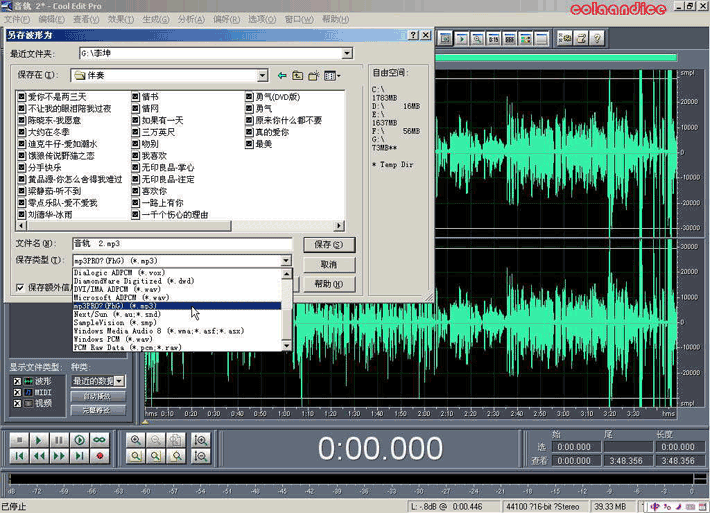
Task: Toggle the MIDI file type checkbox
Action: point(17,392)
